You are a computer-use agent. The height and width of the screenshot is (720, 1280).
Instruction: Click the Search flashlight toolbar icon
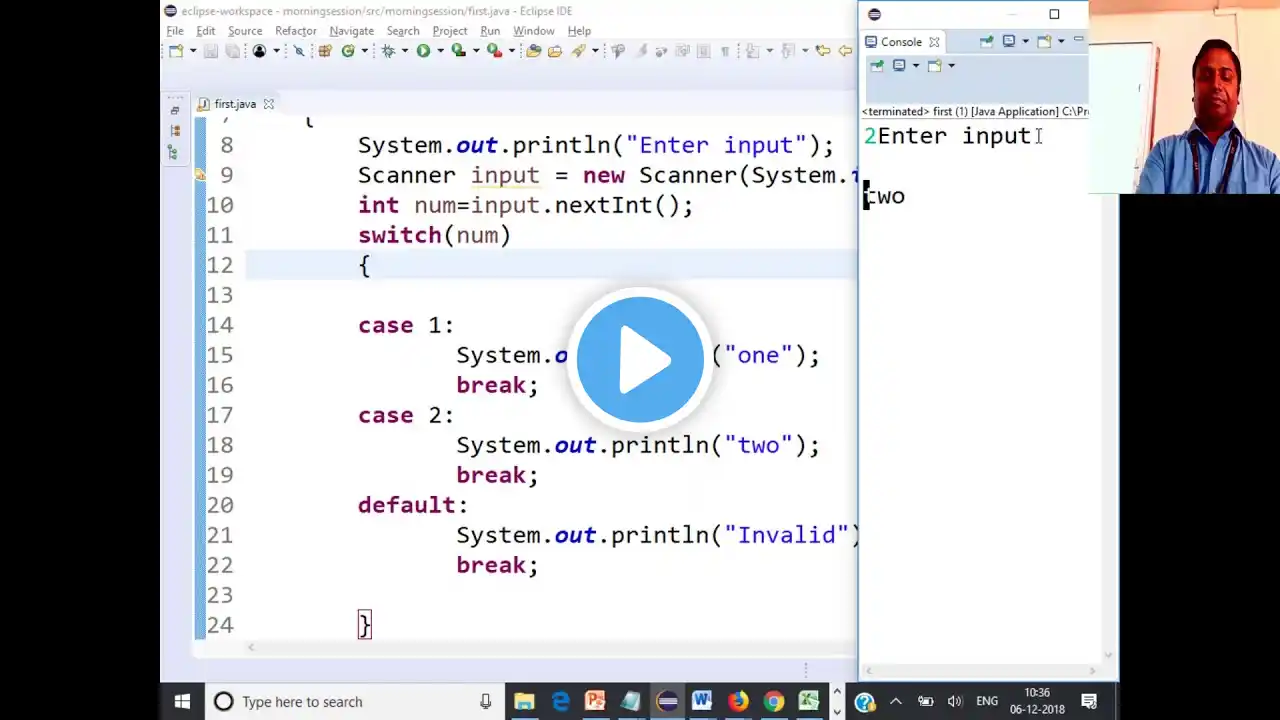[578, 51]
